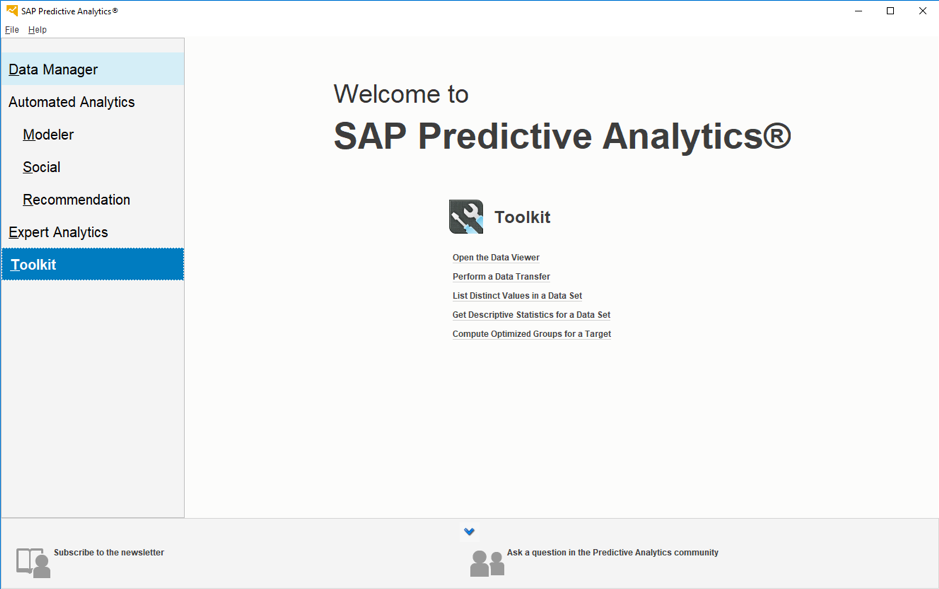Image resolution: width=939 pixels, height=589 pixels.
Task: Open the Data Viewer
Action: click(x=495, y=257)
